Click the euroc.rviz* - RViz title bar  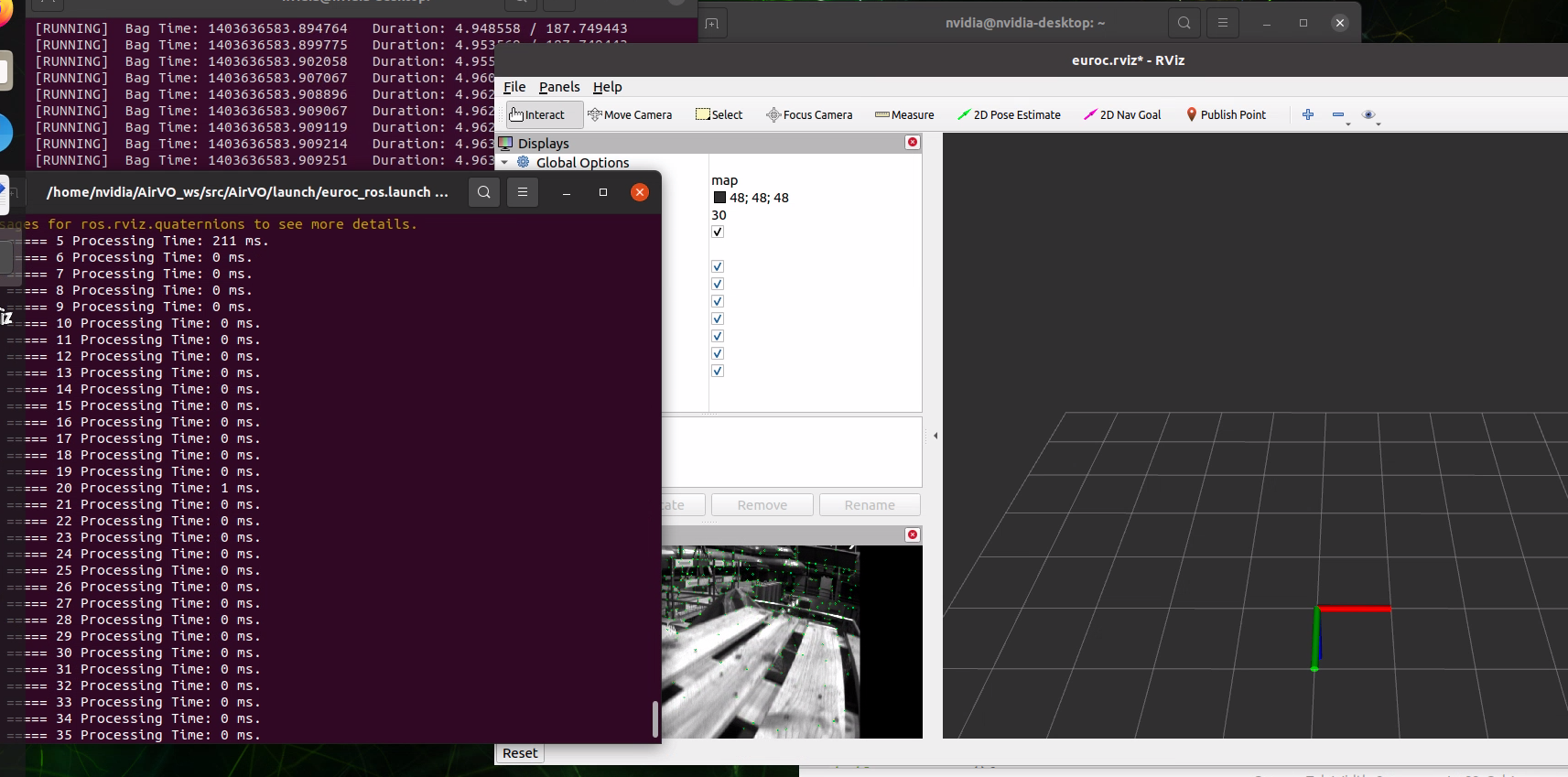click(1128, 60)
